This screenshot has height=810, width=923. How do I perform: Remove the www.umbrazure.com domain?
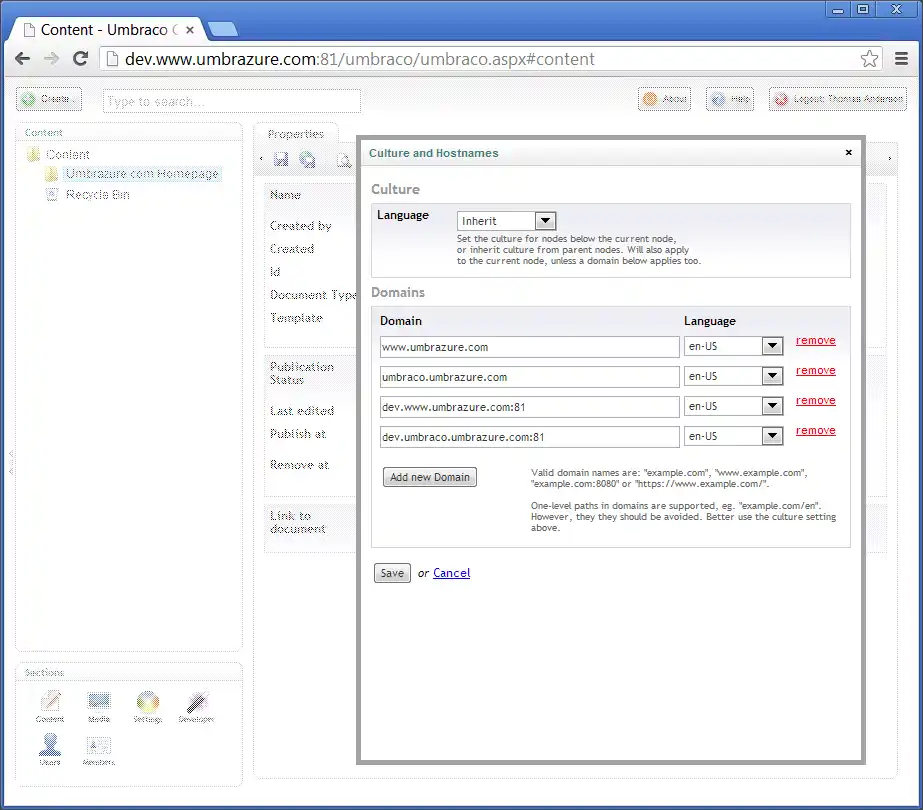coord(815,340)
